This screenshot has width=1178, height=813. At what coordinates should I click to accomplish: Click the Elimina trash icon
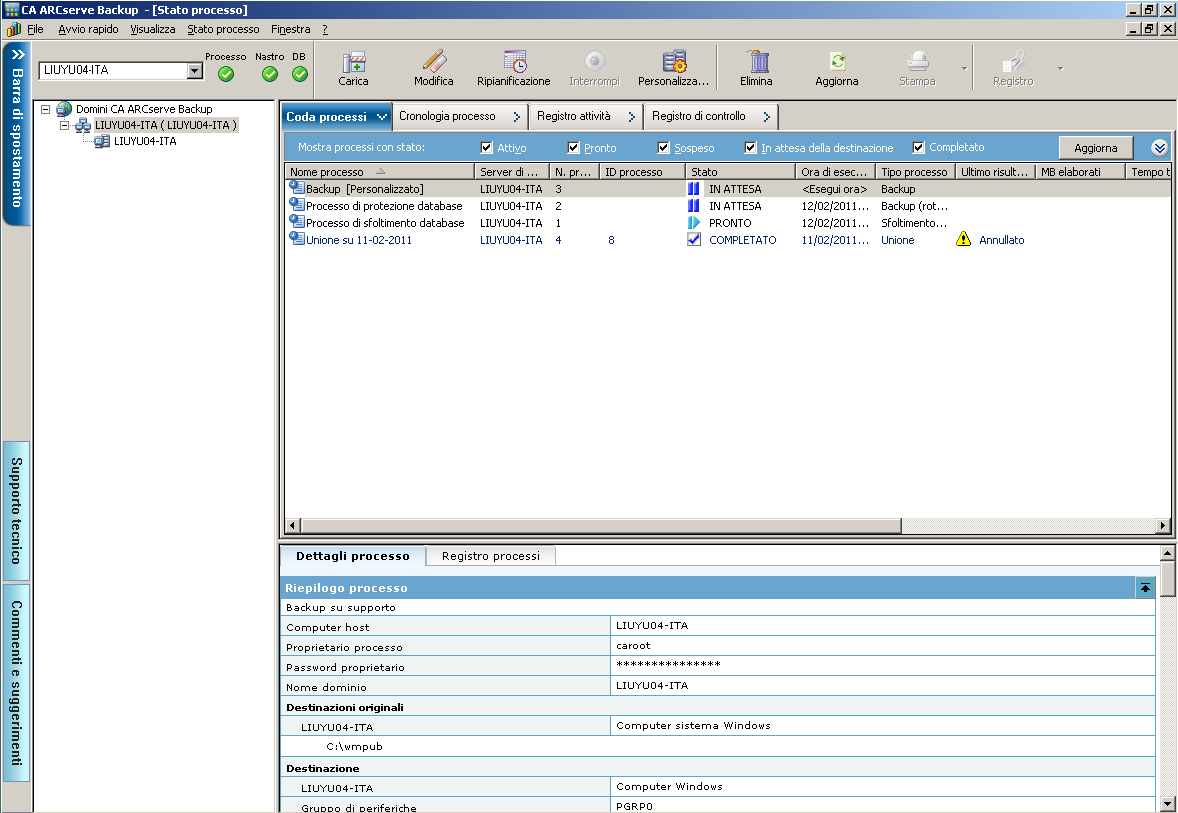point(756,63)
